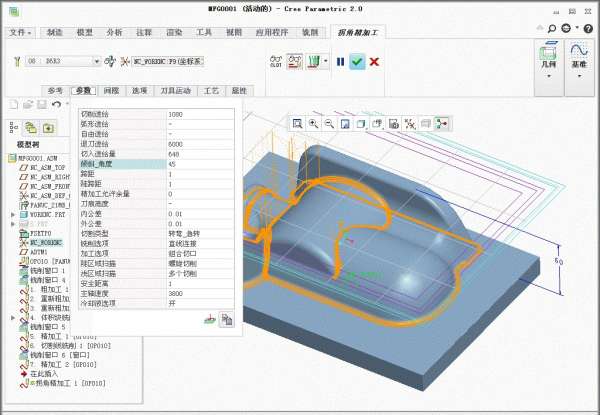Image resolution: width=600 pixels, height=415 pixels.
Task: Select the 分析 ribbon tab
Action: pos(115,32)
